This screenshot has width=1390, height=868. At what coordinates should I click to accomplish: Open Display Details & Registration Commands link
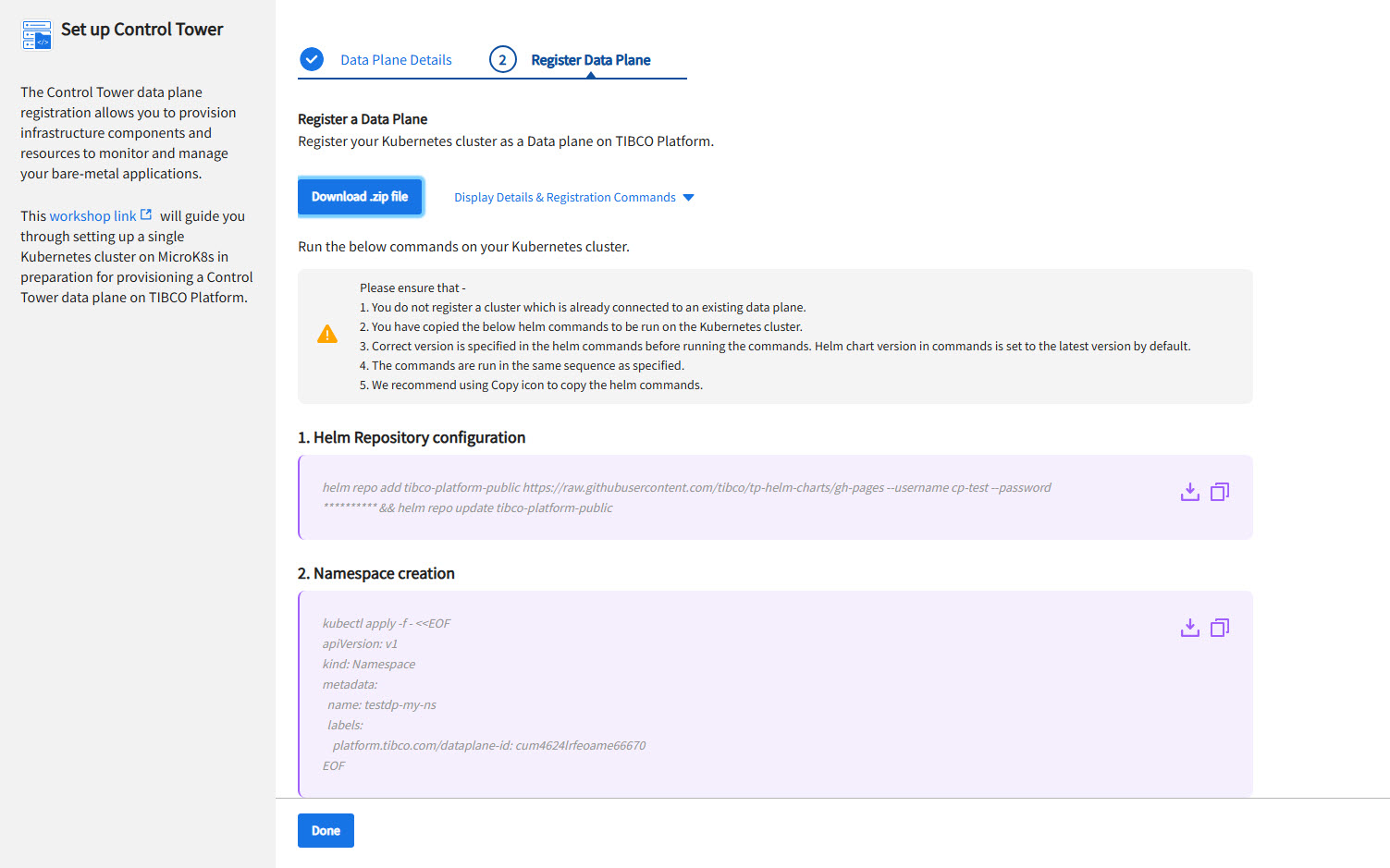click(565, 198)
